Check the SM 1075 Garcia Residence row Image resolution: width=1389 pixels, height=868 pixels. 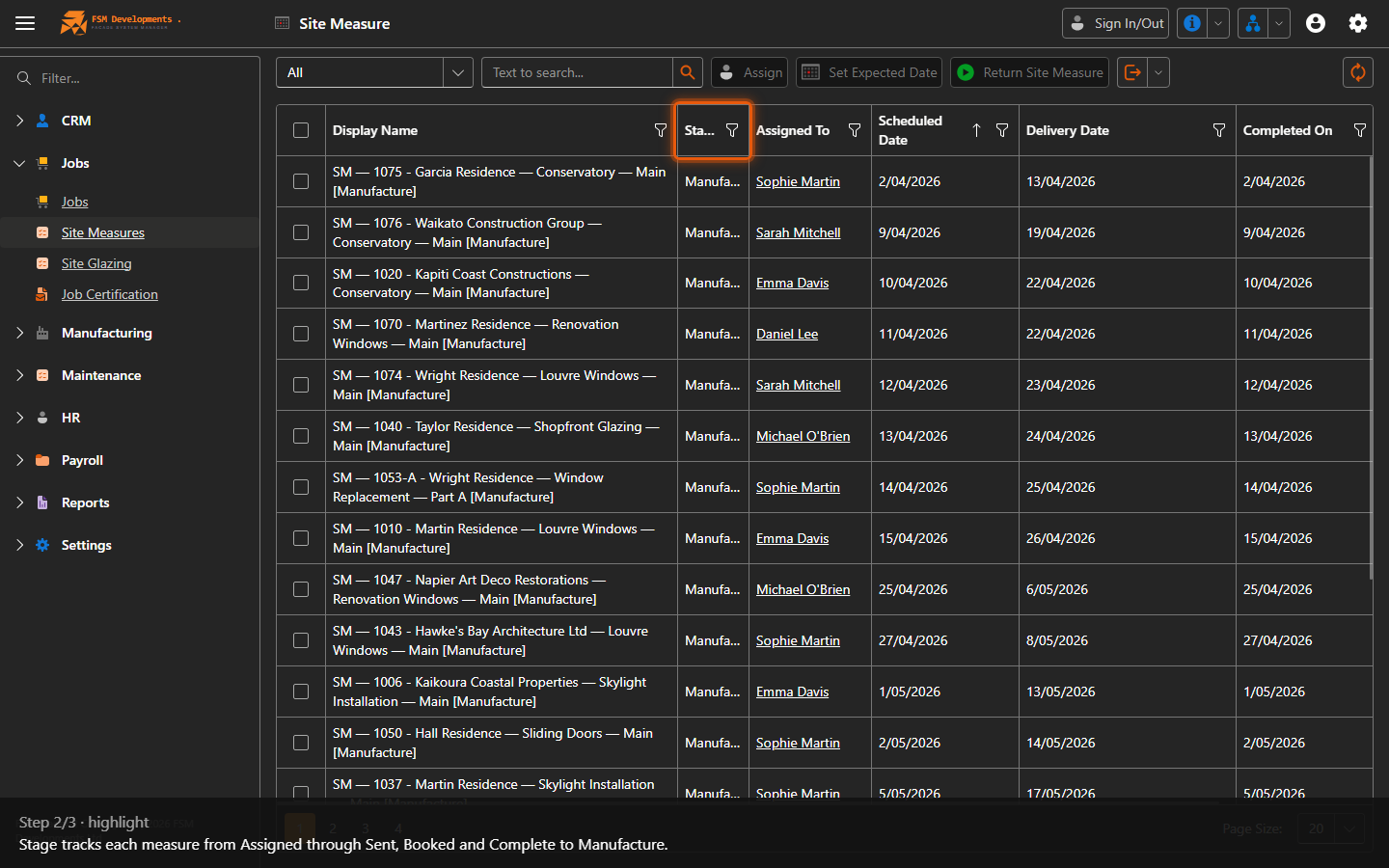[301, 181]
